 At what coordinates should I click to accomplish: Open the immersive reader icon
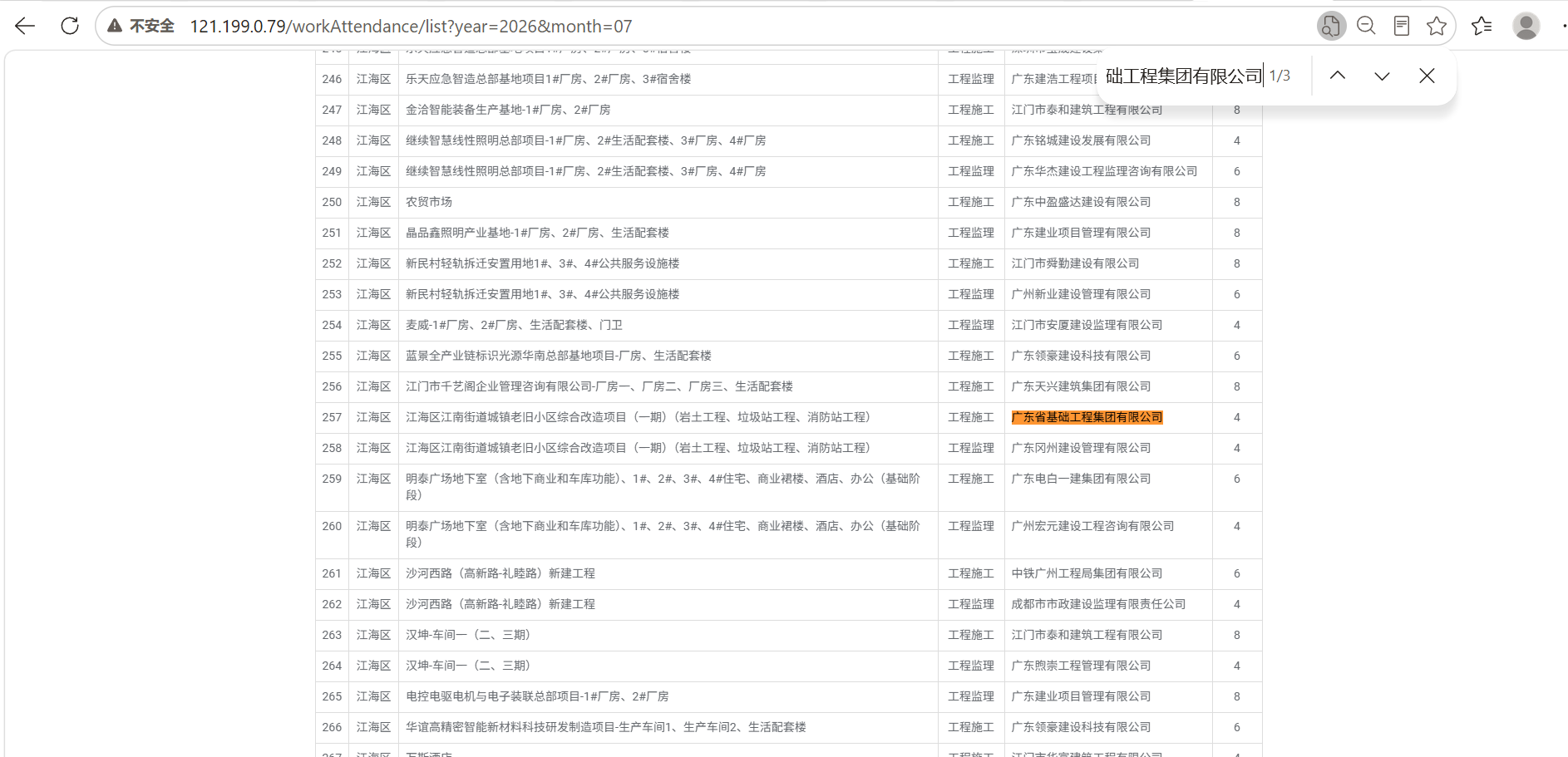pos(1402,26)
